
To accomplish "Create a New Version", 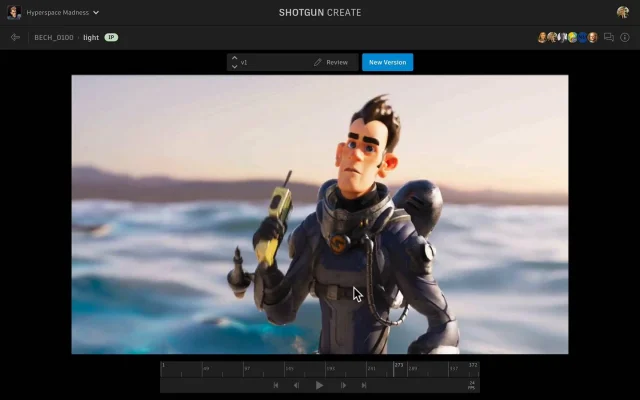I will (387, 62).
